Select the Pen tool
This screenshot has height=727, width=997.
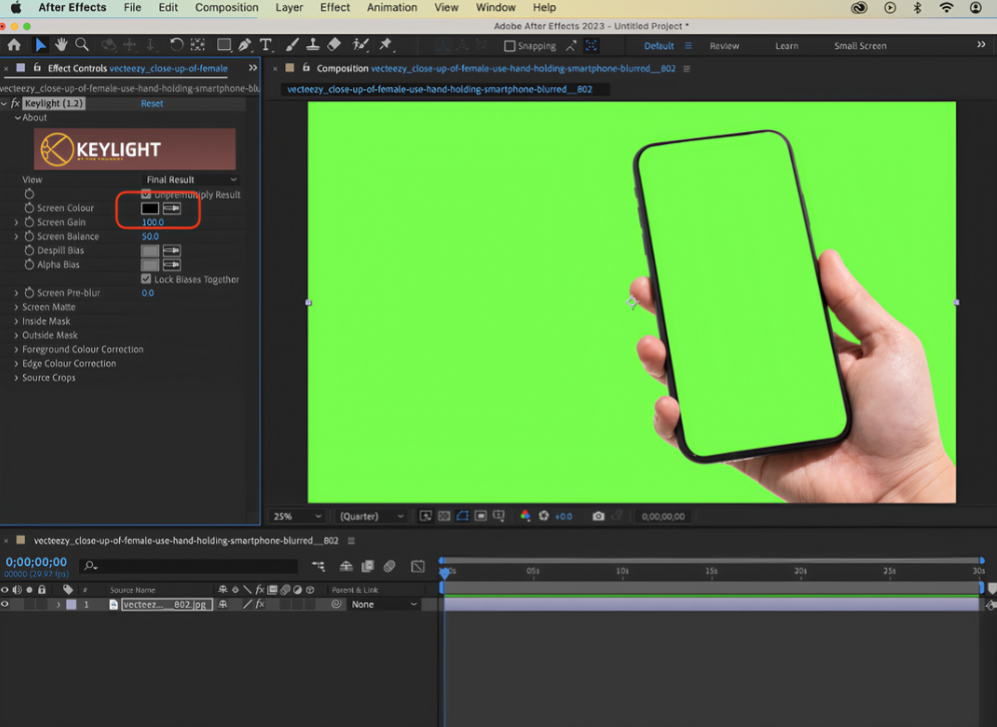[x=246, y=44]
